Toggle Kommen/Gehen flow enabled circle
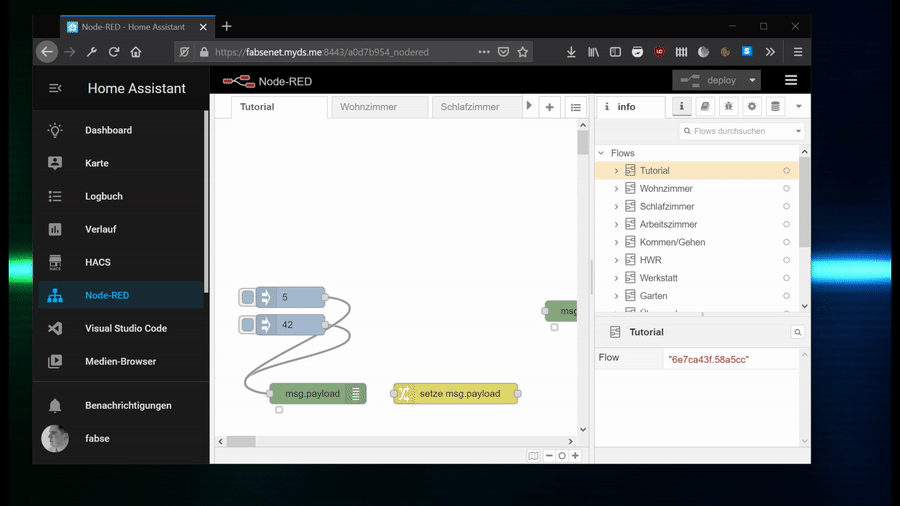 786,242
